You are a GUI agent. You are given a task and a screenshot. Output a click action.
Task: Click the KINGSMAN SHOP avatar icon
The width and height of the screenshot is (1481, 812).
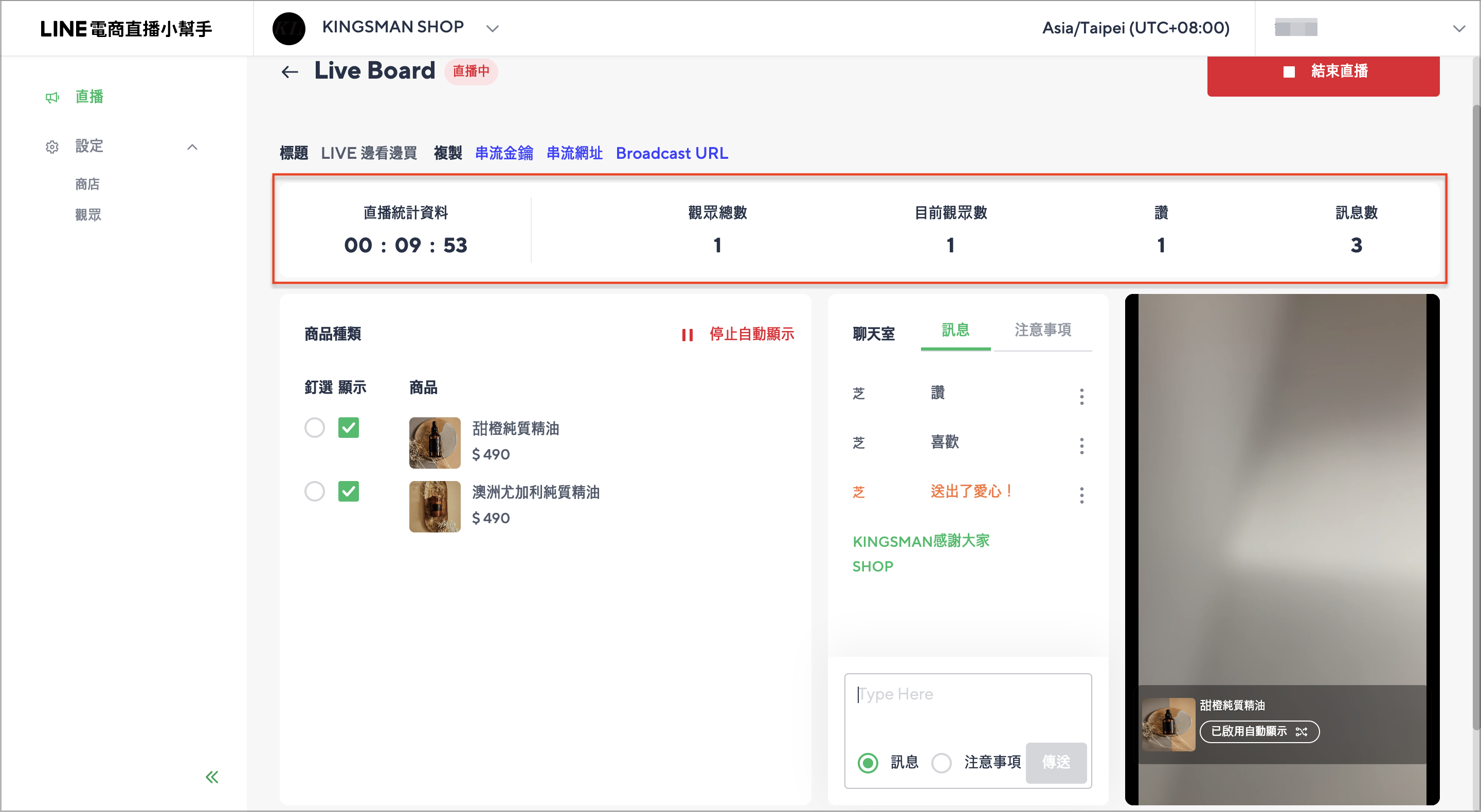coord(288,28)
